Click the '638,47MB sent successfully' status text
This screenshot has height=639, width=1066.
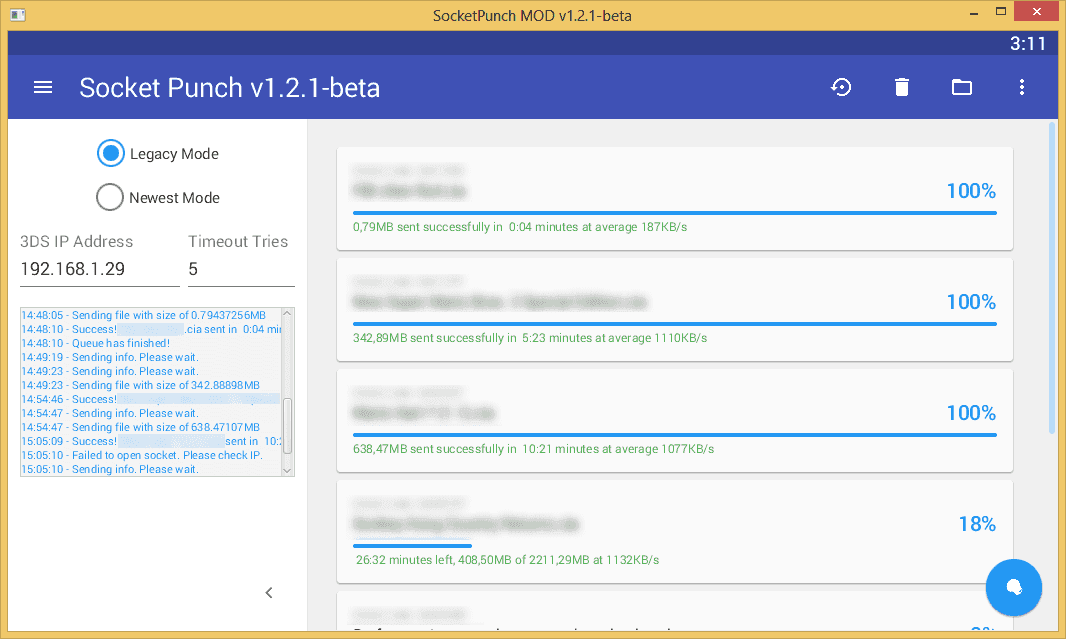533,449
